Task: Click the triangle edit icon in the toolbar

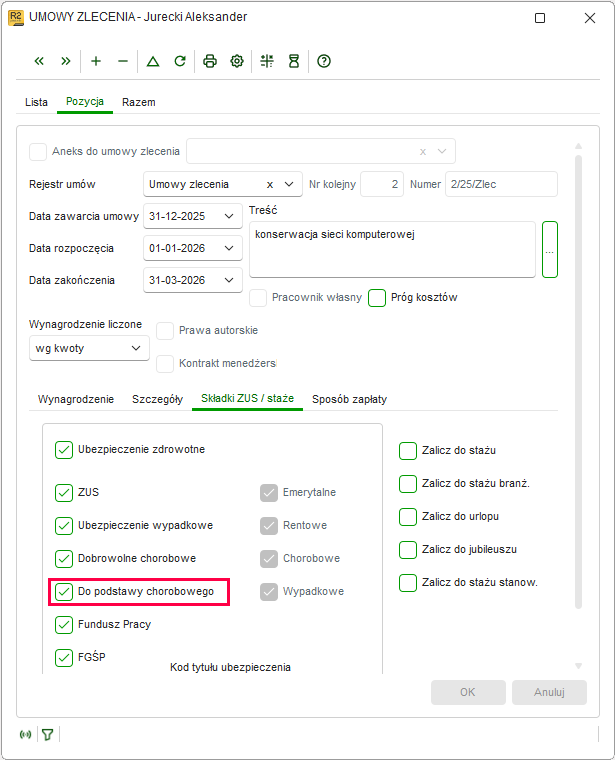Action: (x=153, y=61)
